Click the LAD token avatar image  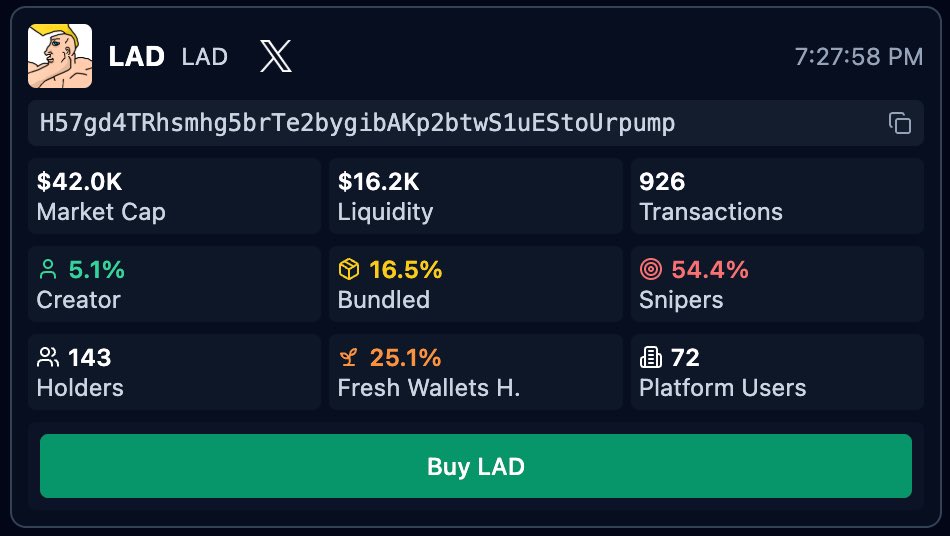(x=60, y=56)
